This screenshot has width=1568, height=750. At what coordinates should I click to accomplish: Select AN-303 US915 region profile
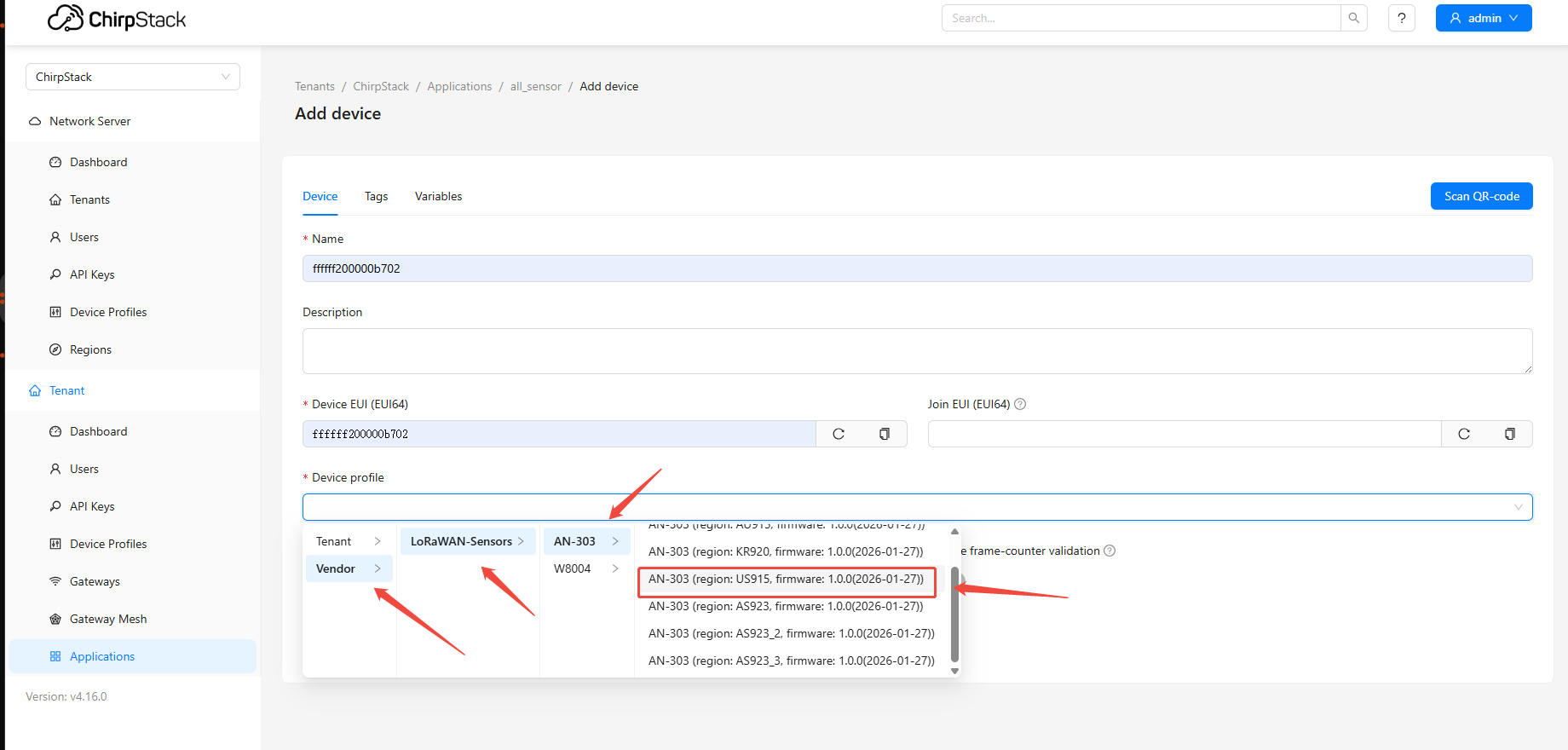pos(786,580)
